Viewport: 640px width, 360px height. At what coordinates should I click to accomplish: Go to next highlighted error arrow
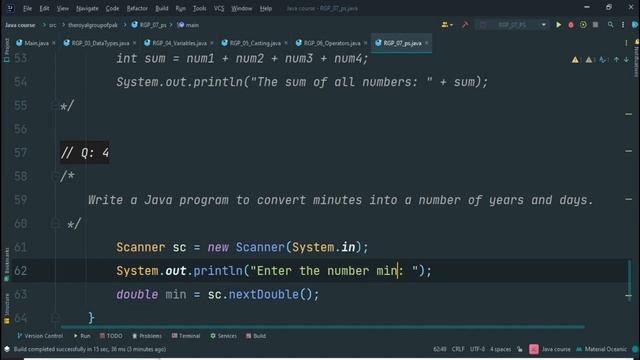[x=626, y=60]
